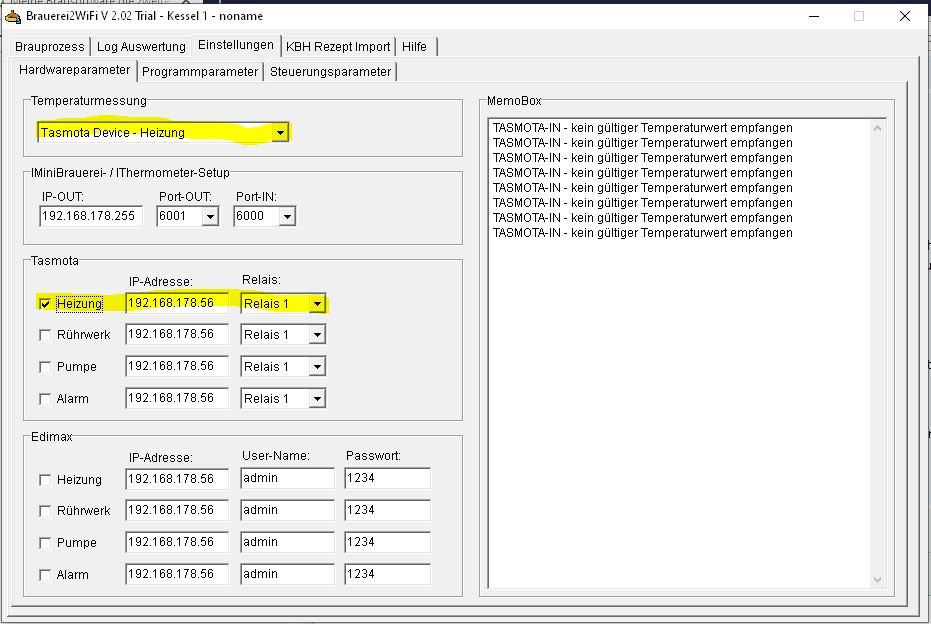The image size is (931, 624).
Task: Enable the Tasmota Rührwerk checkbox
Action: click(44, 335)
